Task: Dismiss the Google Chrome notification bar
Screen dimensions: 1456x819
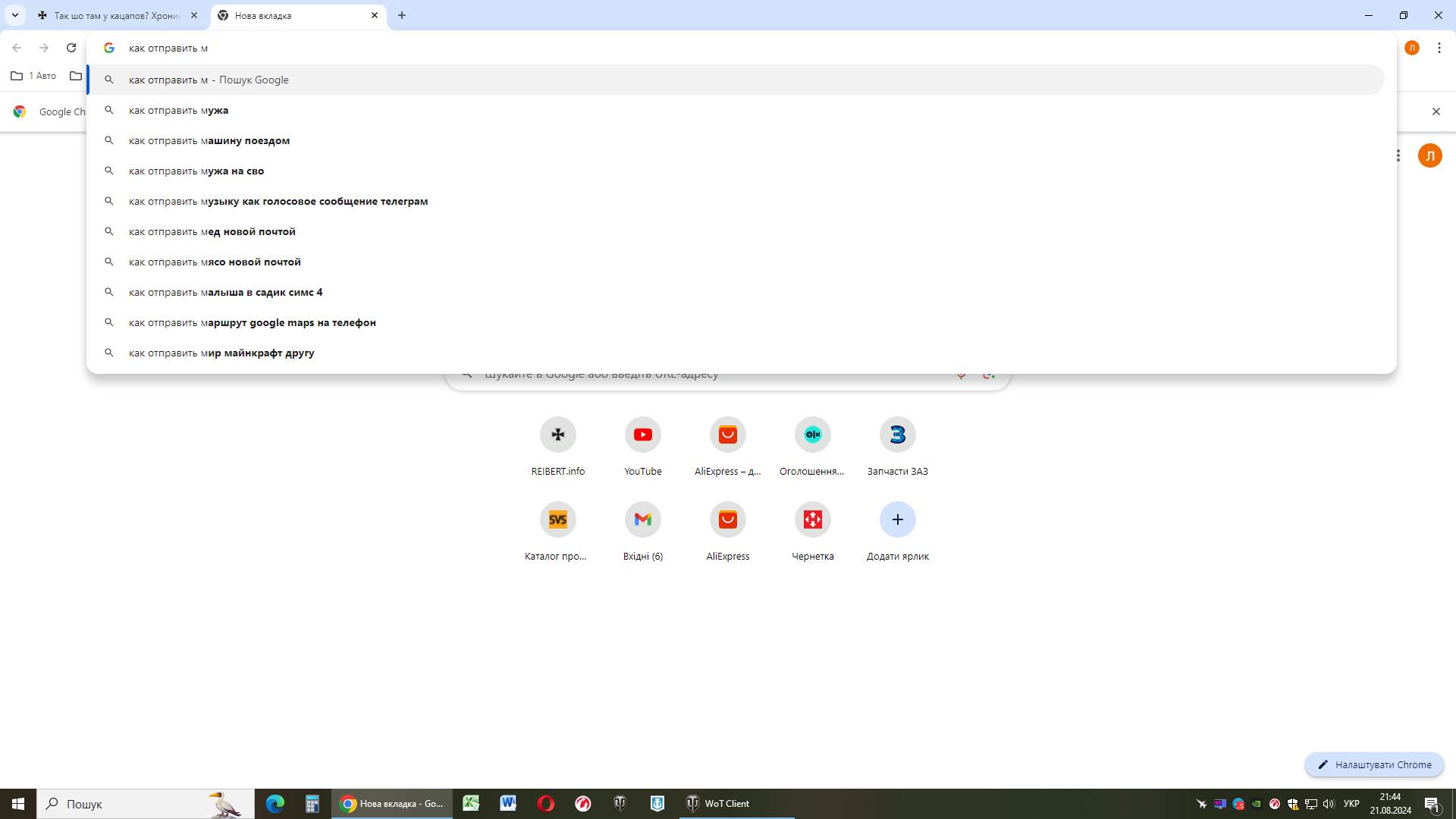Action: (x=1436, y=111)
